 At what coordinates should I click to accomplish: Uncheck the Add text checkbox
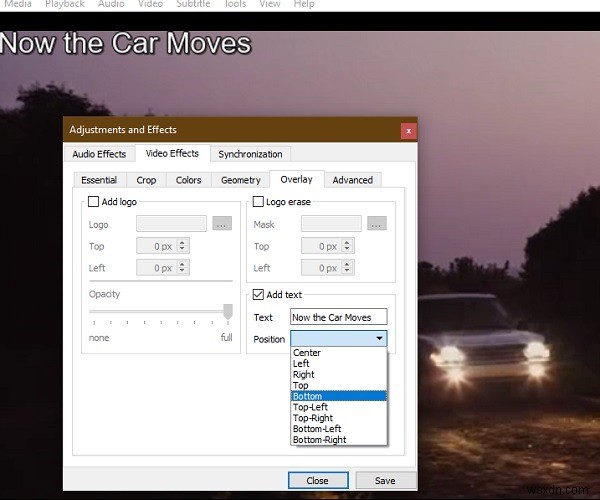258,295
